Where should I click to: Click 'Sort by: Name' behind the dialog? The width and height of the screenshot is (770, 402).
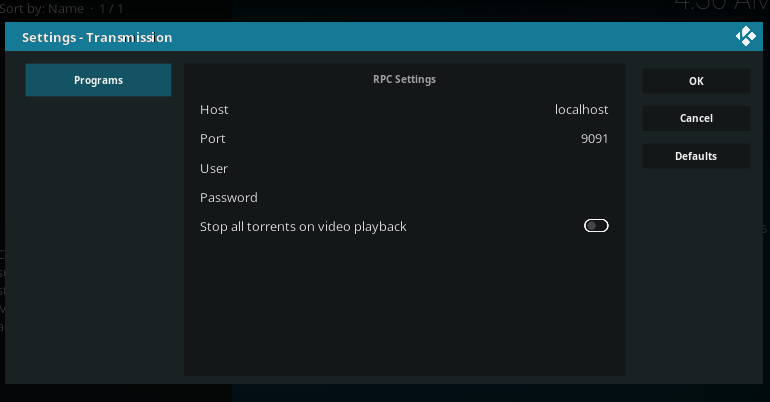pos(41,7)
